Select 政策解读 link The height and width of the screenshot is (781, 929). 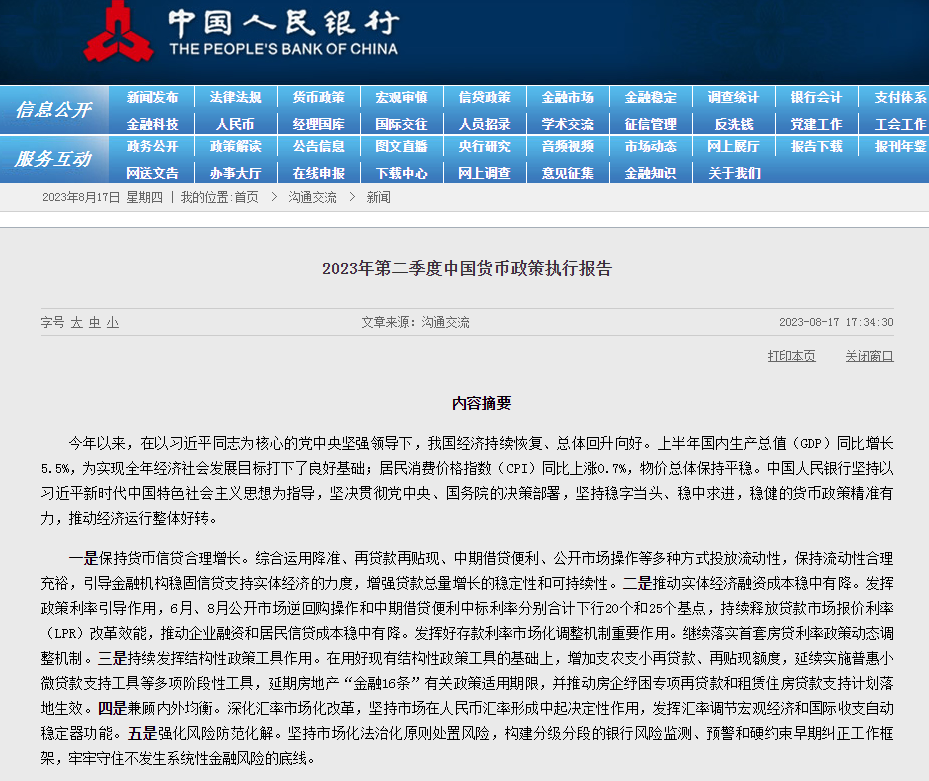[235, 146]
